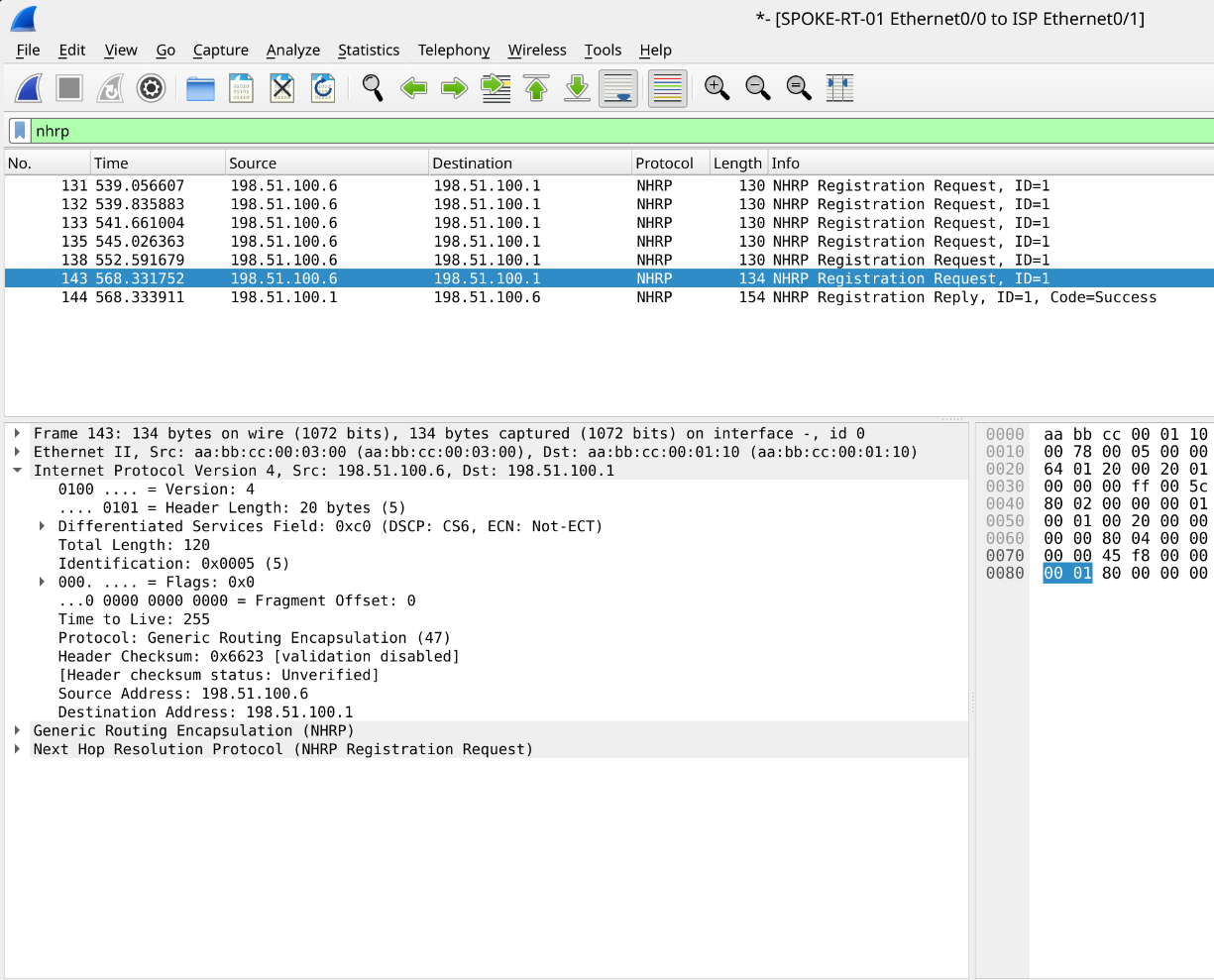The image size is (1214, 980).
Task: Select Source Address: 198.51.100.6 field
Action: point(183,694)
